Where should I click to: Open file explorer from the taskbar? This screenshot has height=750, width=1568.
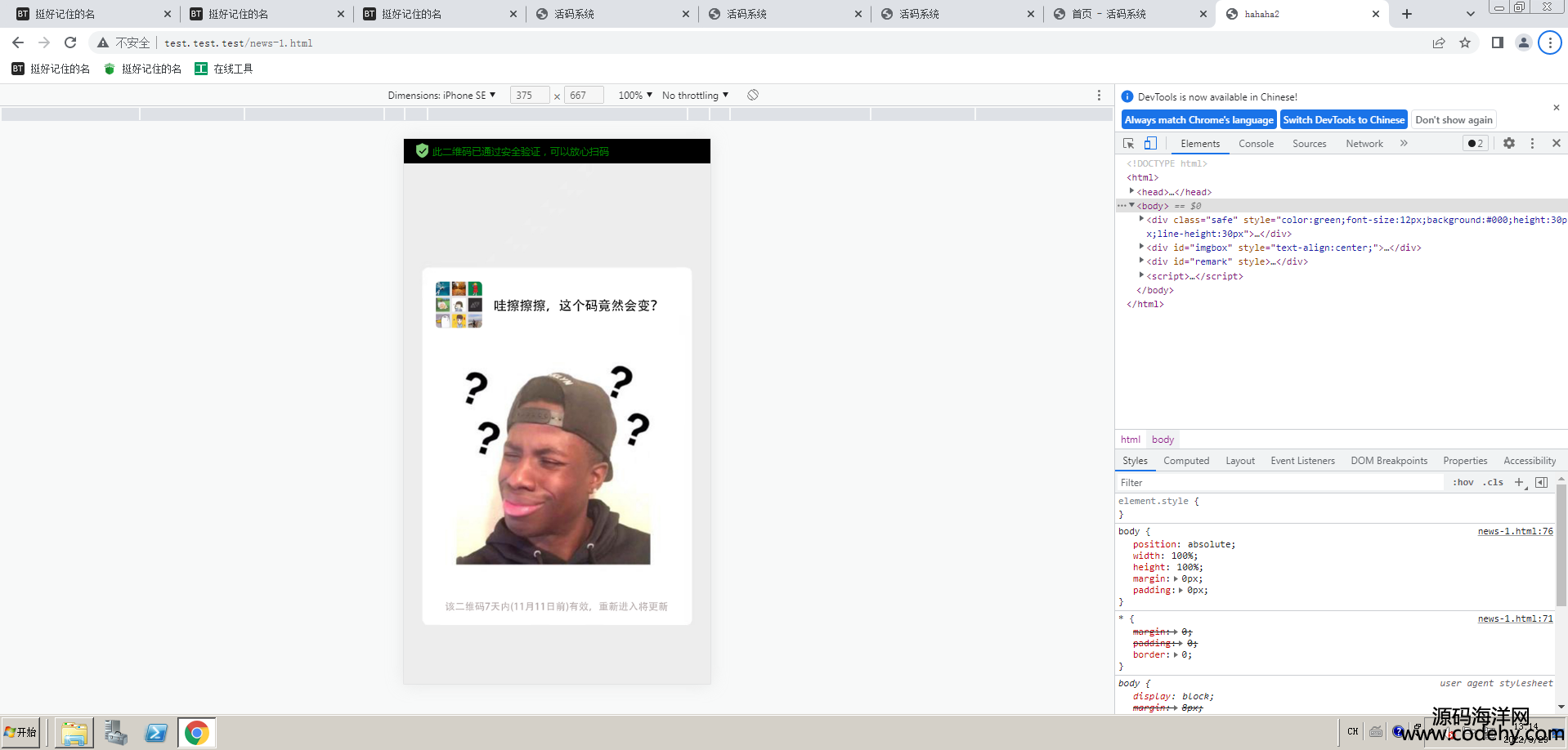(74, 733)
